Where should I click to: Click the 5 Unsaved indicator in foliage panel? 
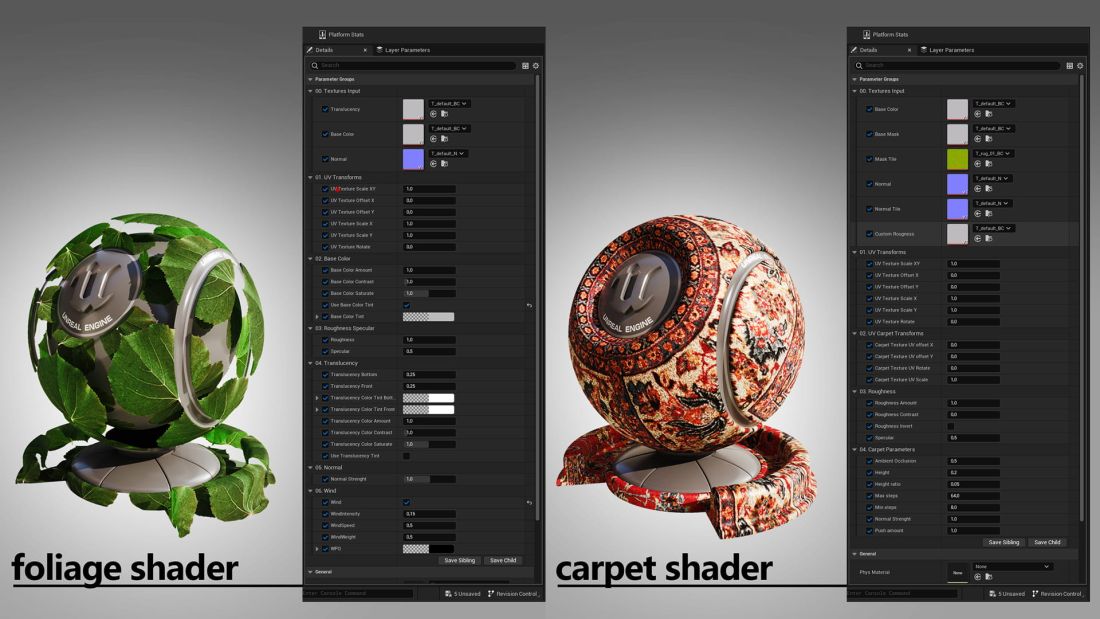463,594
